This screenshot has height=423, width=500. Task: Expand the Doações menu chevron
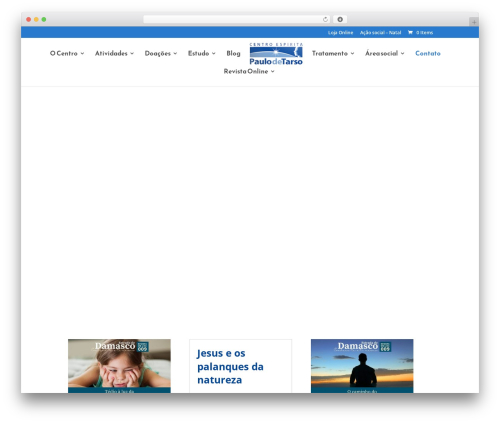(175, 53)
